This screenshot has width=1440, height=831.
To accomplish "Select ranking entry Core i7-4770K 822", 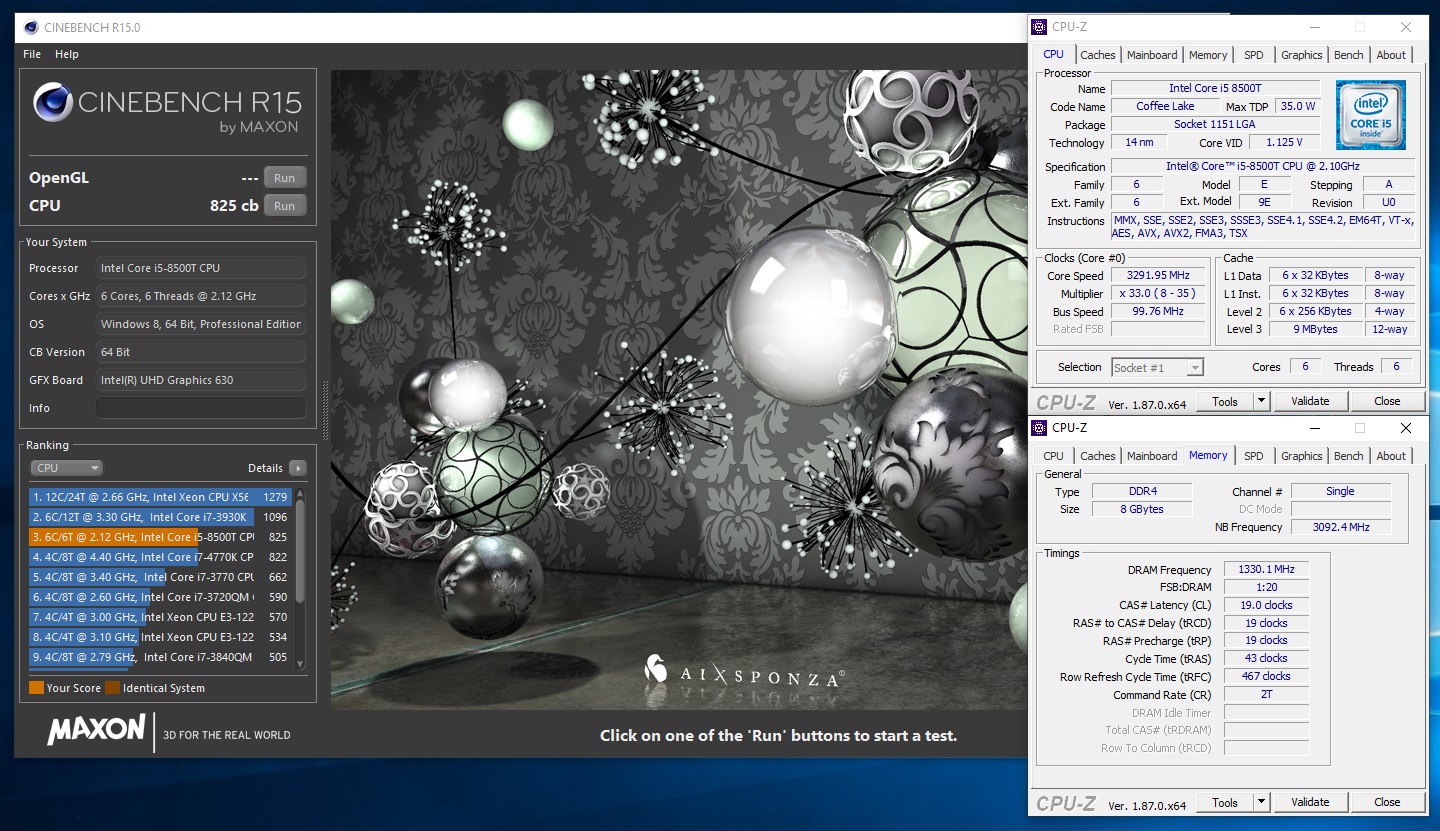I will point(160,557).
